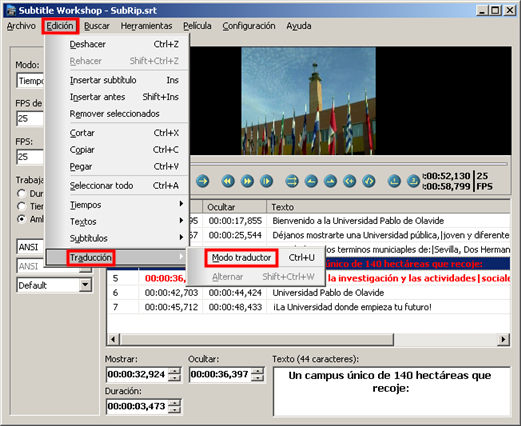This screenshot has height=426, width=521.
Task: Click the Mostrar time field 00:00:32,924
Action: 137,374
